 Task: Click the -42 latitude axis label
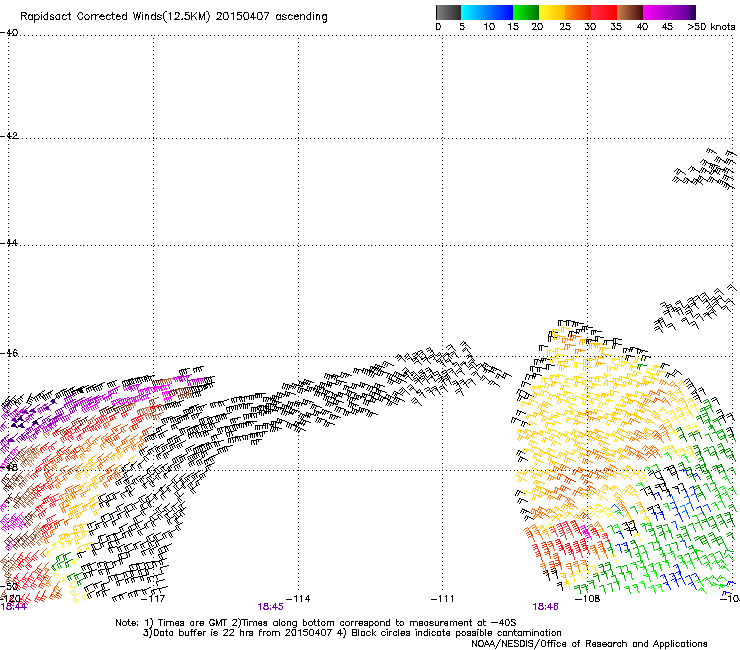(9, 135)
